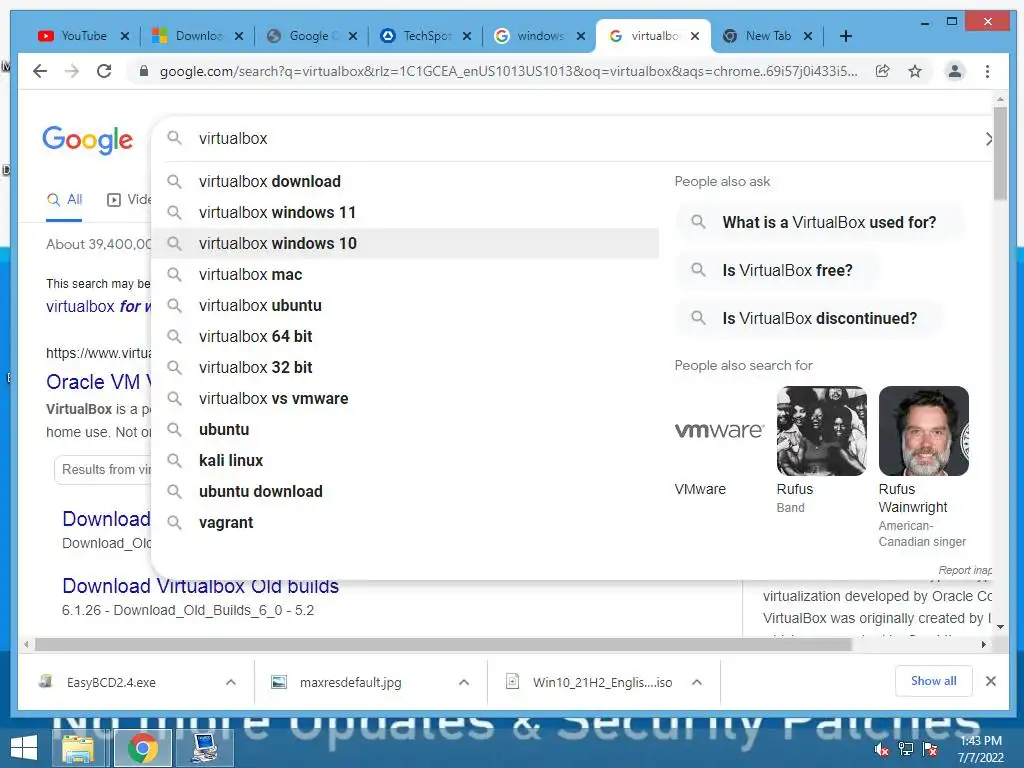The height and width of the screenshot is (768, 1024).
Task: Click the Chrome taskbar icon
Action: point(142,748)
